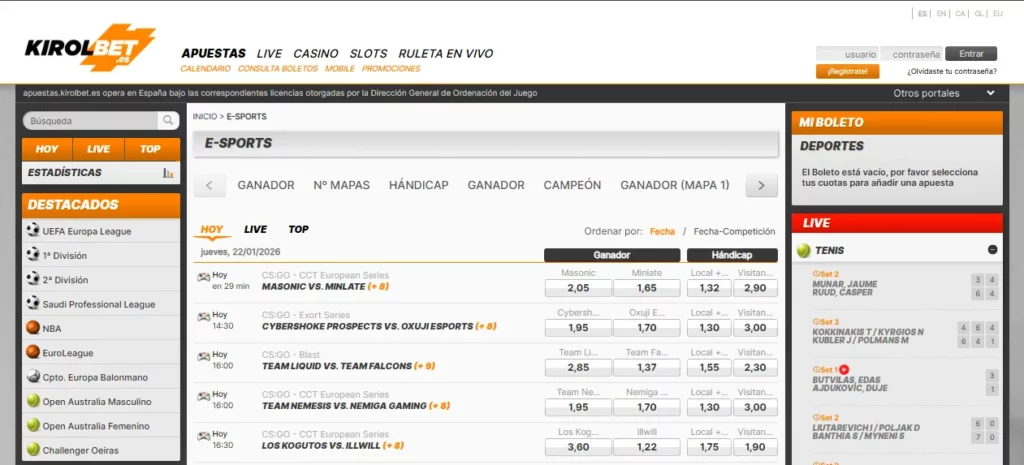Open Munar, Jaume vs Ruud, Casper live match
1024x465 pixels.
pyautogui.click(x=845, y=289)
